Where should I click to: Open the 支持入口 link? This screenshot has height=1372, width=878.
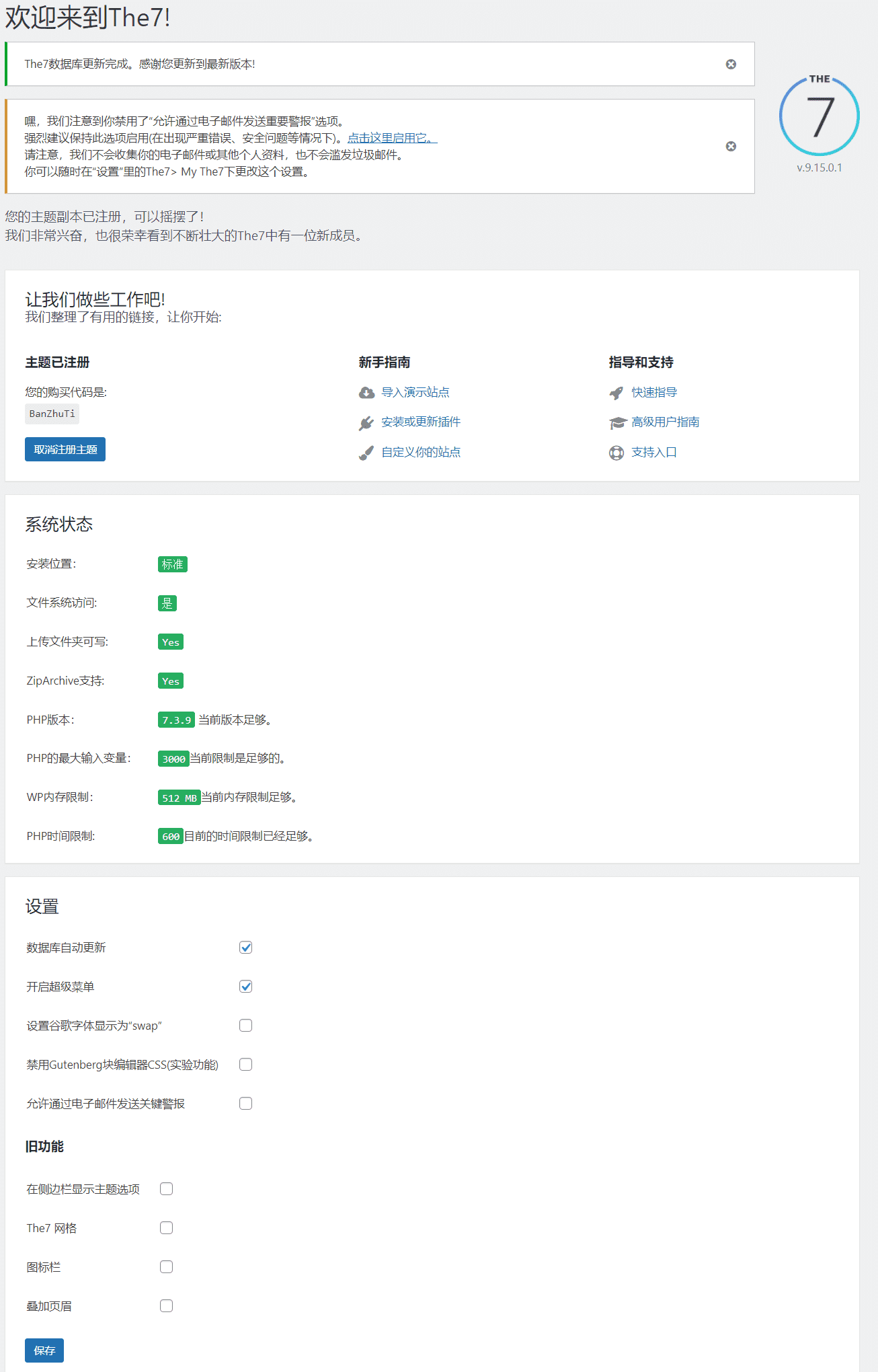tap(654, 452)
